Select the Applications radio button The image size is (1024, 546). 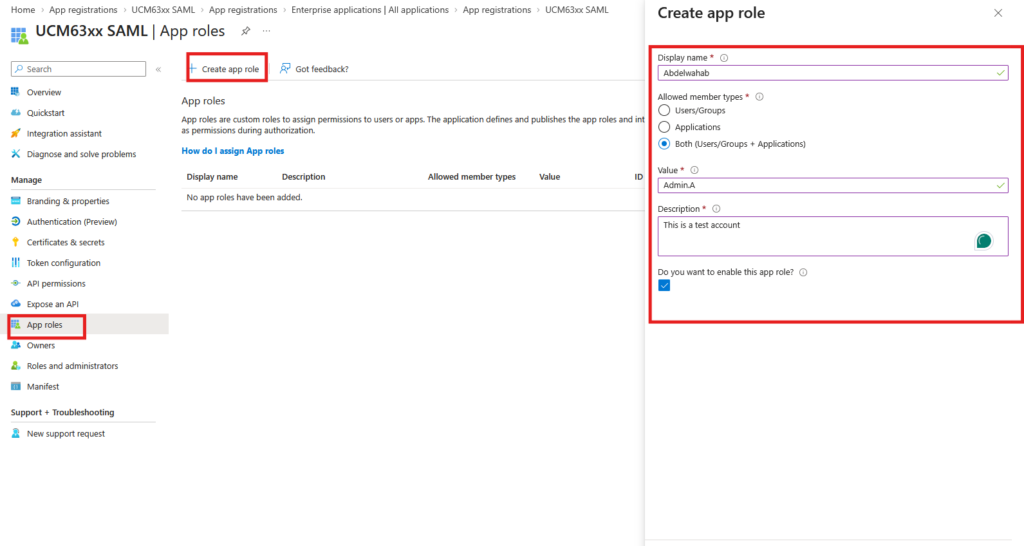coord(664,127)
